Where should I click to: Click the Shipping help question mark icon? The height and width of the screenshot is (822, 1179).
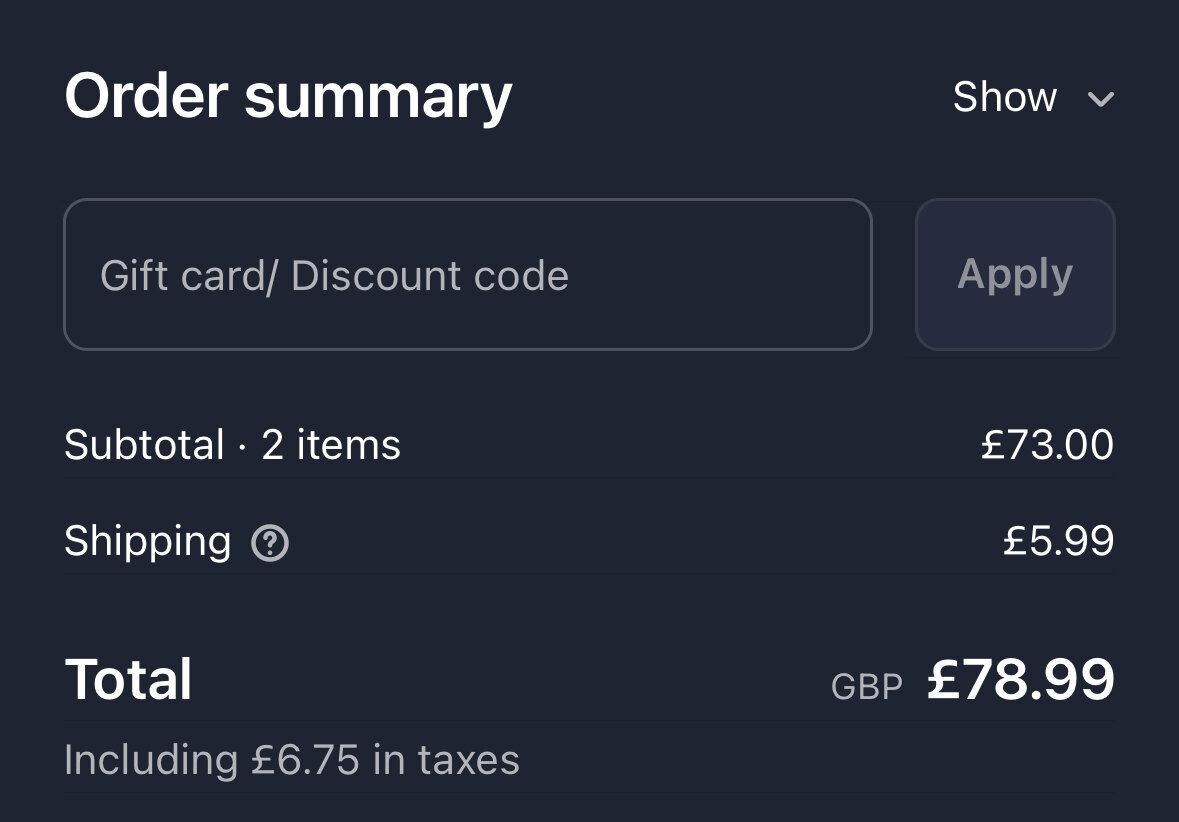point(270,544)
